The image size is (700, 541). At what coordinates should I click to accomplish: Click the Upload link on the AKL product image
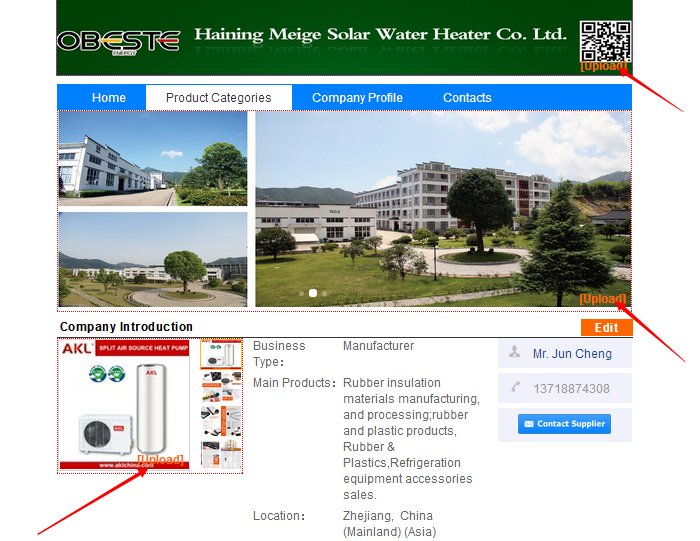pos(160,460)
